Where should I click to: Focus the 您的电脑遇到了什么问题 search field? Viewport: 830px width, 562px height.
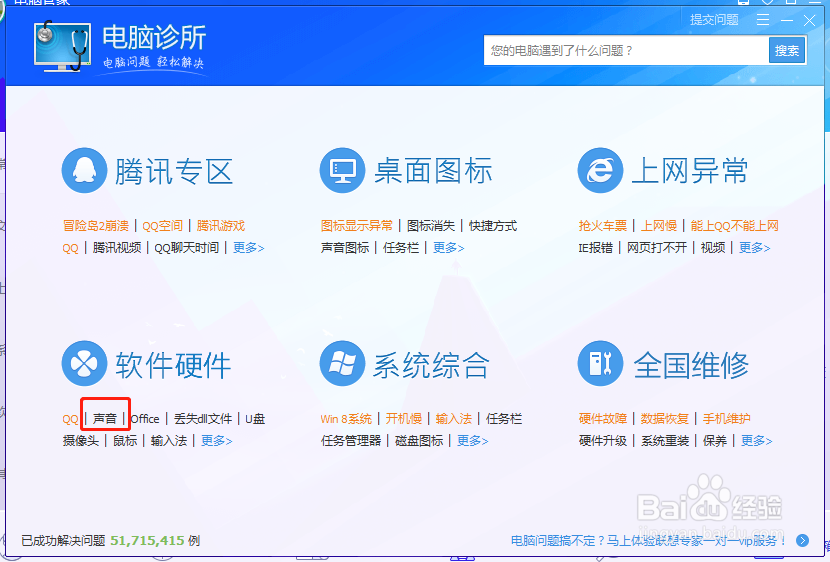click(x=626, y=50)
